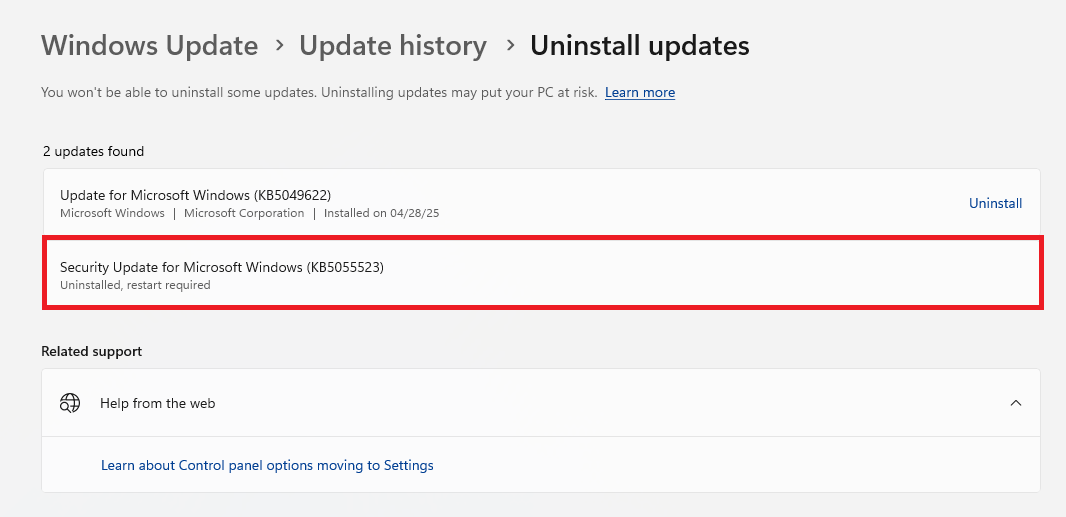1066x517 pixels.
Task: Click the globe search help icon
Action: (70, 403)
